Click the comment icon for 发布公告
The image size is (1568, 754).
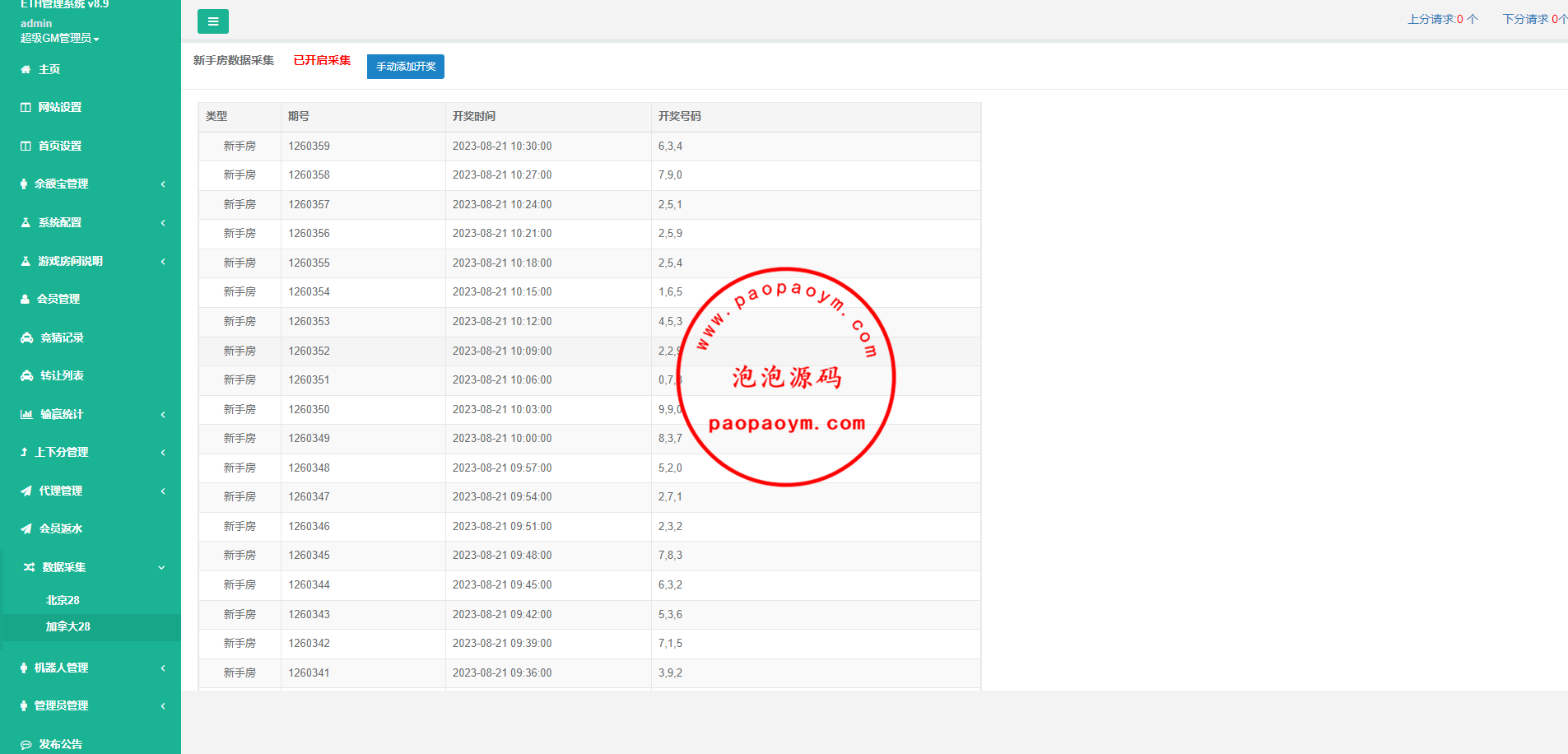pyautogui.click(x=26, y=745)
